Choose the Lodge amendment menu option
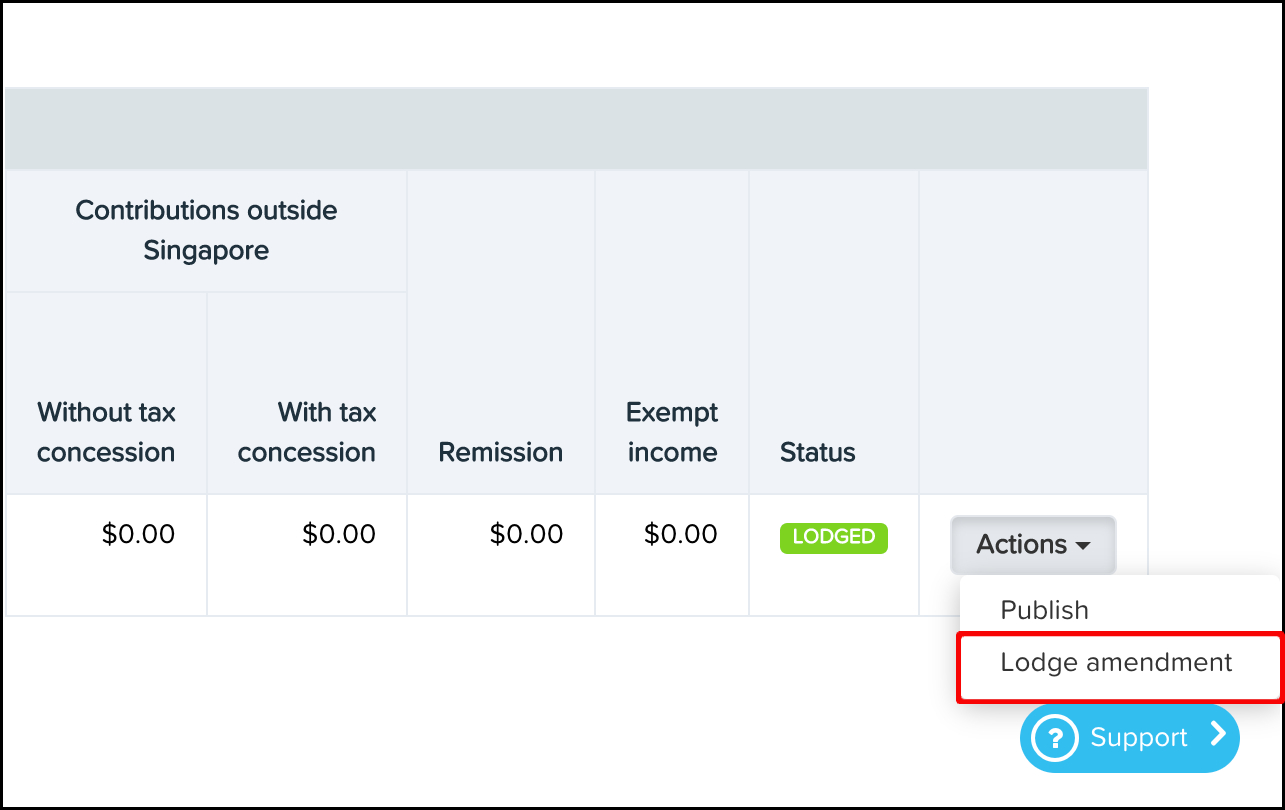The image size is (1285, 810). [1116, 663]
